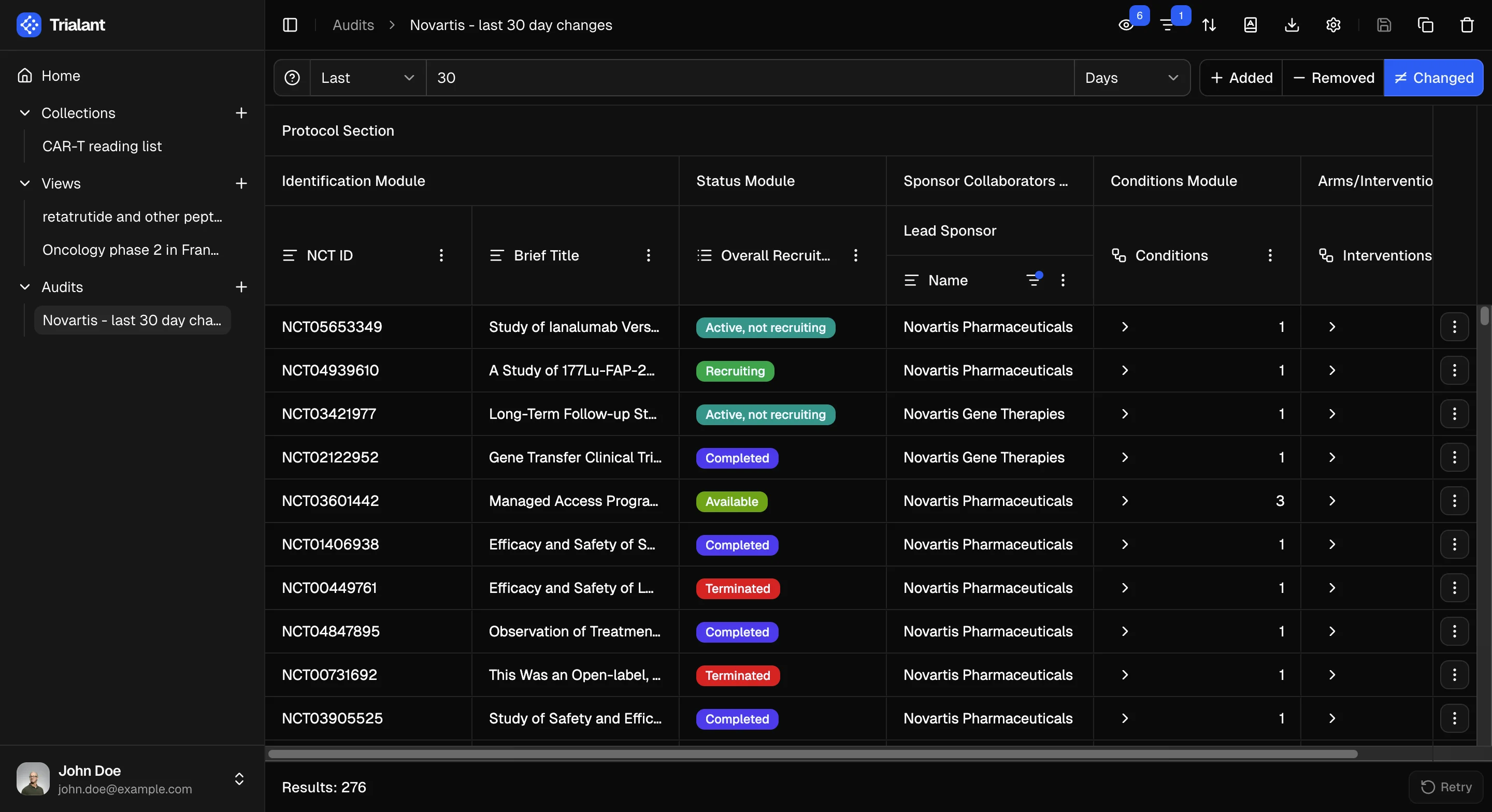Screen dimensions: 1492x812
Task: Click the download icon
Action: coord(1292,25)
